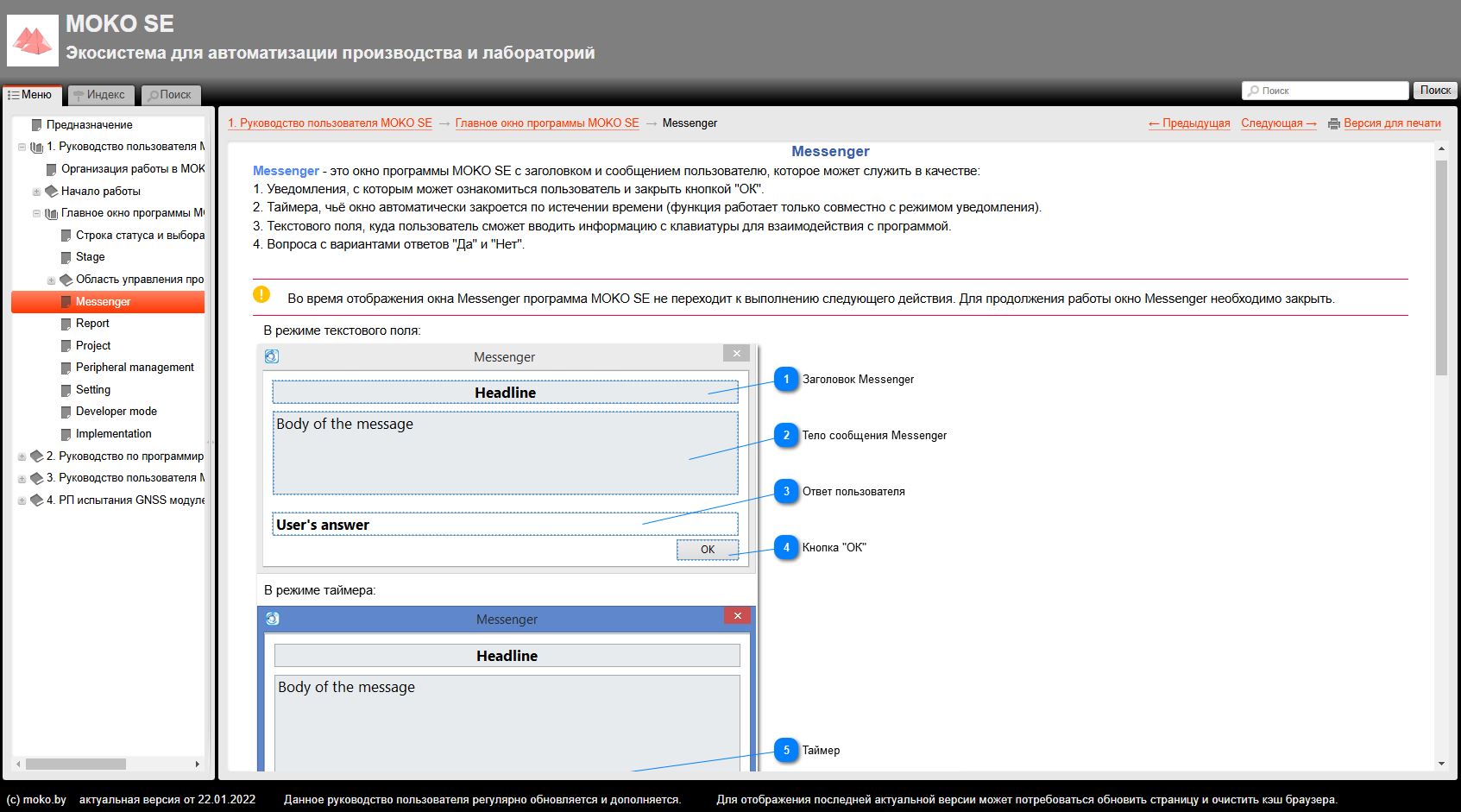Click the page icon beside Stage
Screen dimensions: 1461x812
point(66,257)
